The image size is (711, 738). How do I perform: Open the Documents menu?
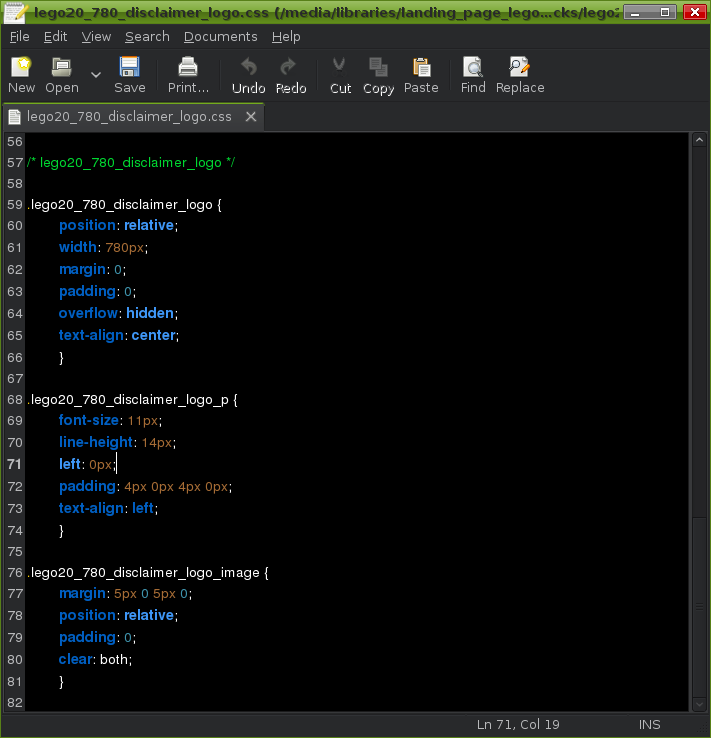pyautogui.click(x=220, y=36)
